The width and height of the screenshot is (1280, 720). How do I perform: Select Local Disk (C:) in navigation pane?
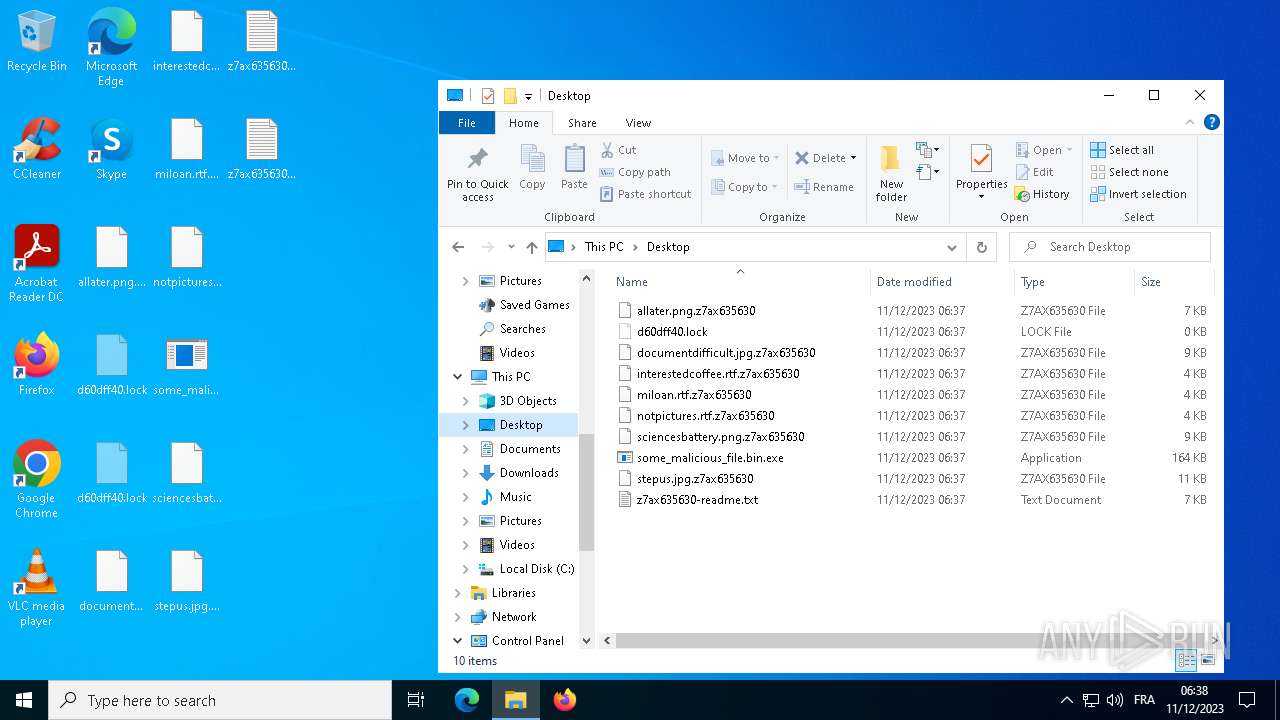(537, 569)
